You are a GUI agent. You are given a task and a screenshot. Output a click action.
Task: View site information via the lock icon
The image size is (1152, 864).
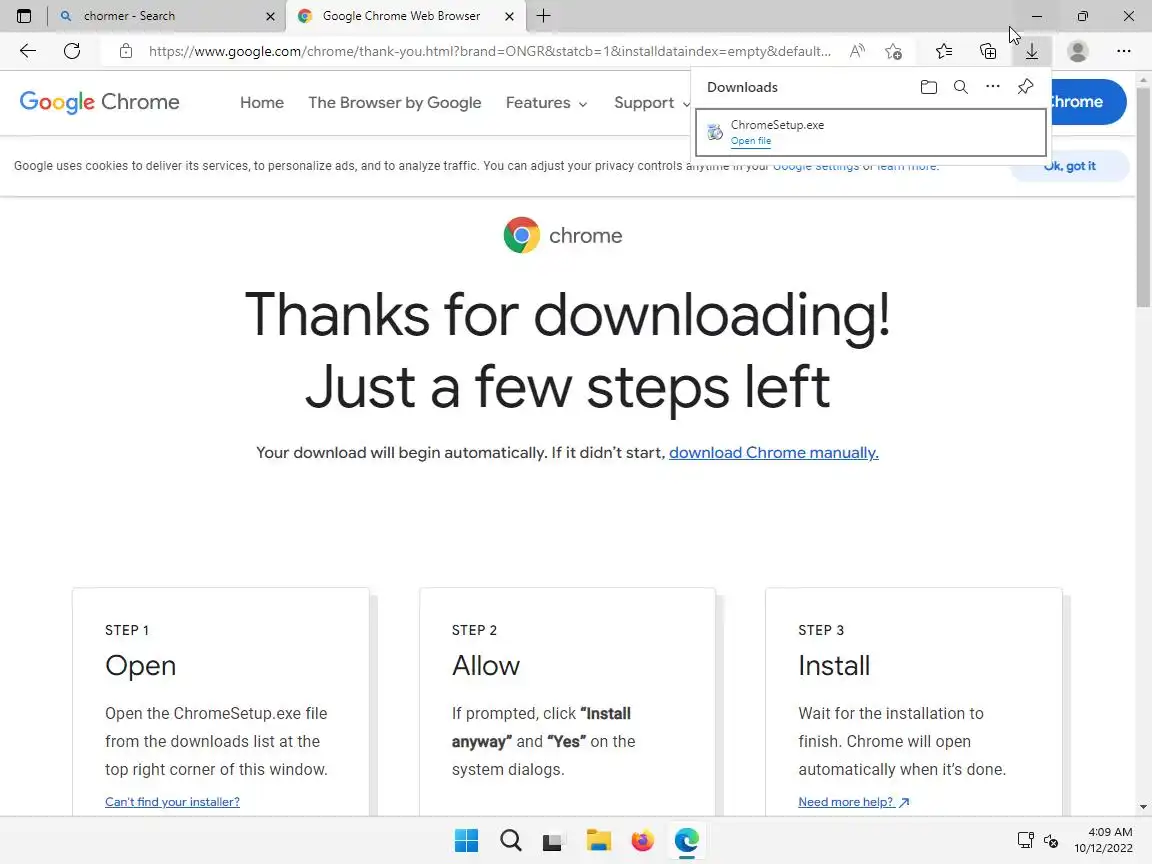tap(126, 51)
